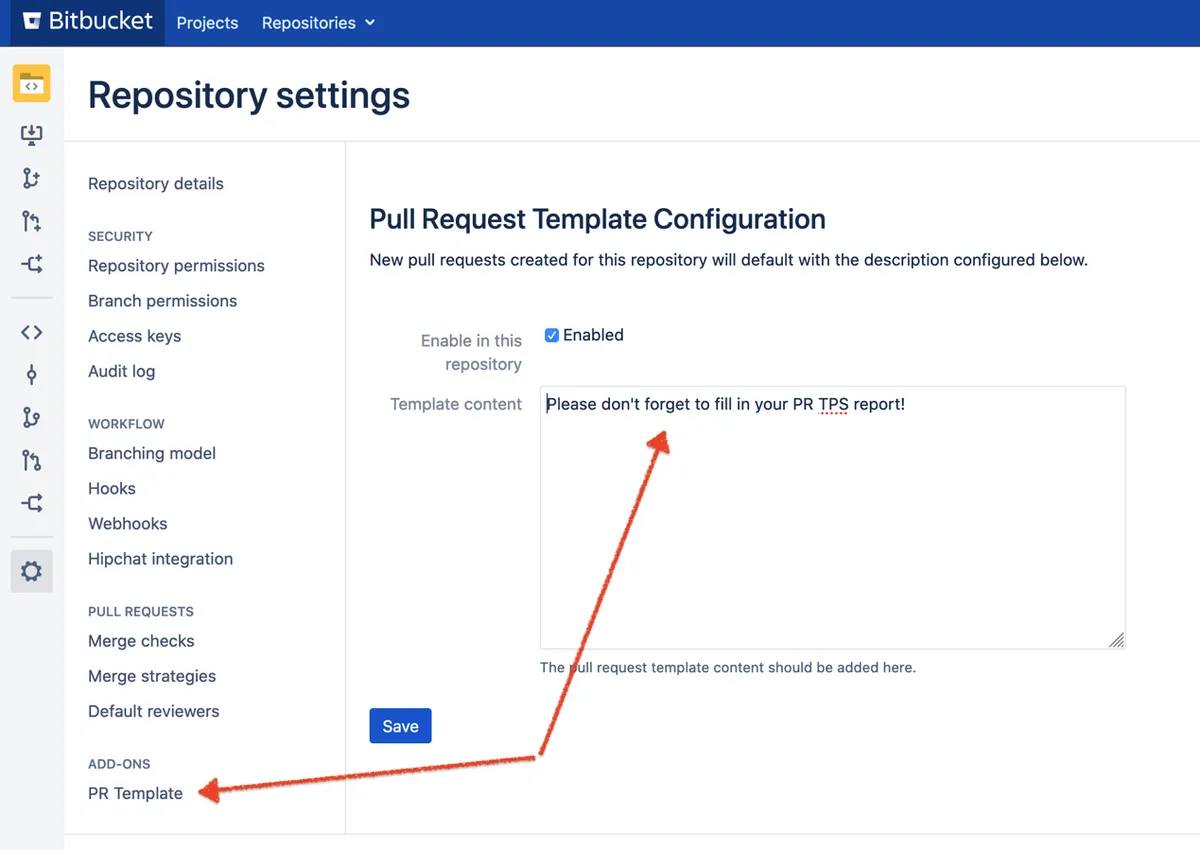Open the Forks icon above the gear
The width and height of the screenshot is (1200, 850).
coord(32,503)
